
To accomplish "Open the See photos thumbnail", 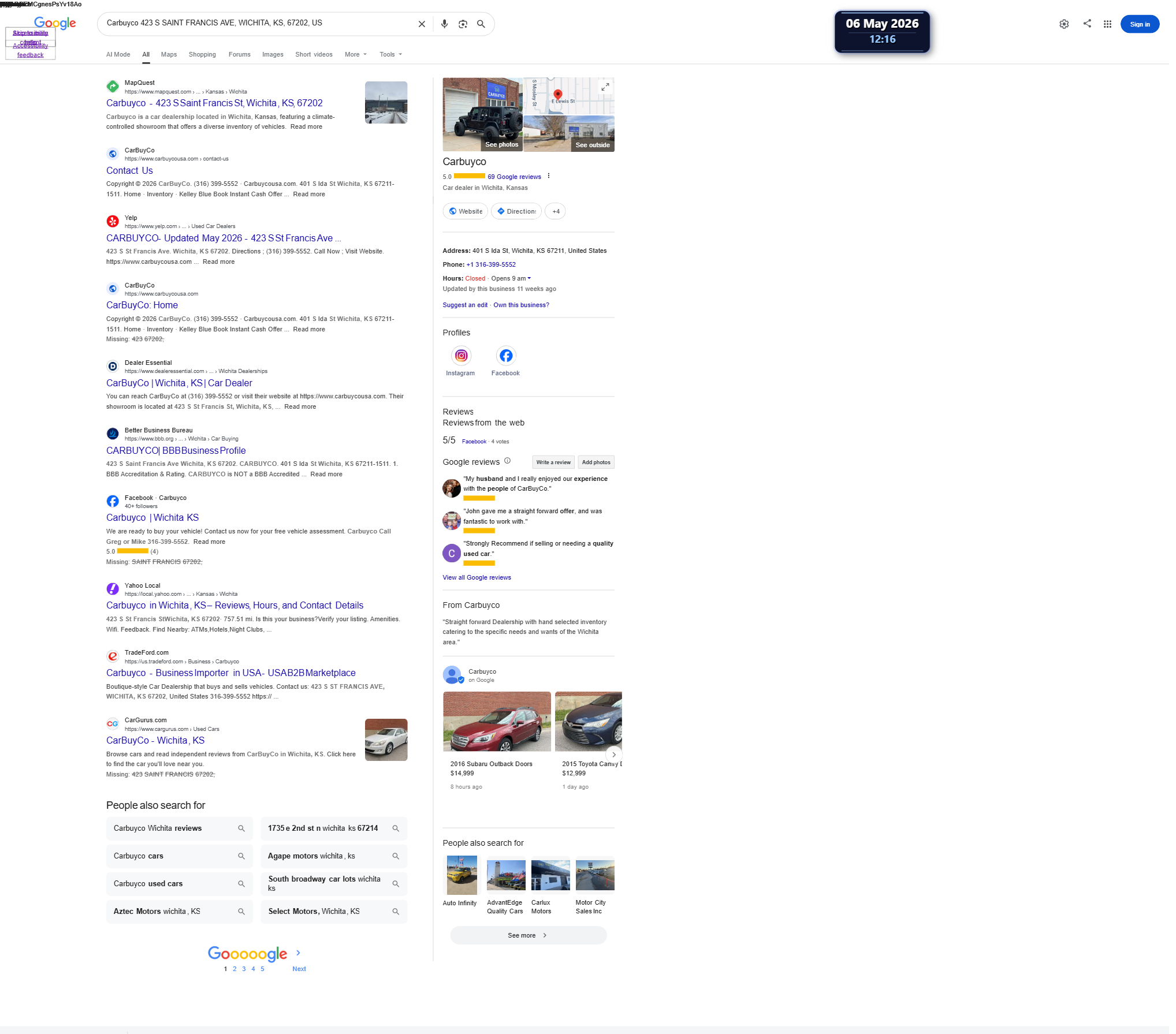I will pos(482,114).
